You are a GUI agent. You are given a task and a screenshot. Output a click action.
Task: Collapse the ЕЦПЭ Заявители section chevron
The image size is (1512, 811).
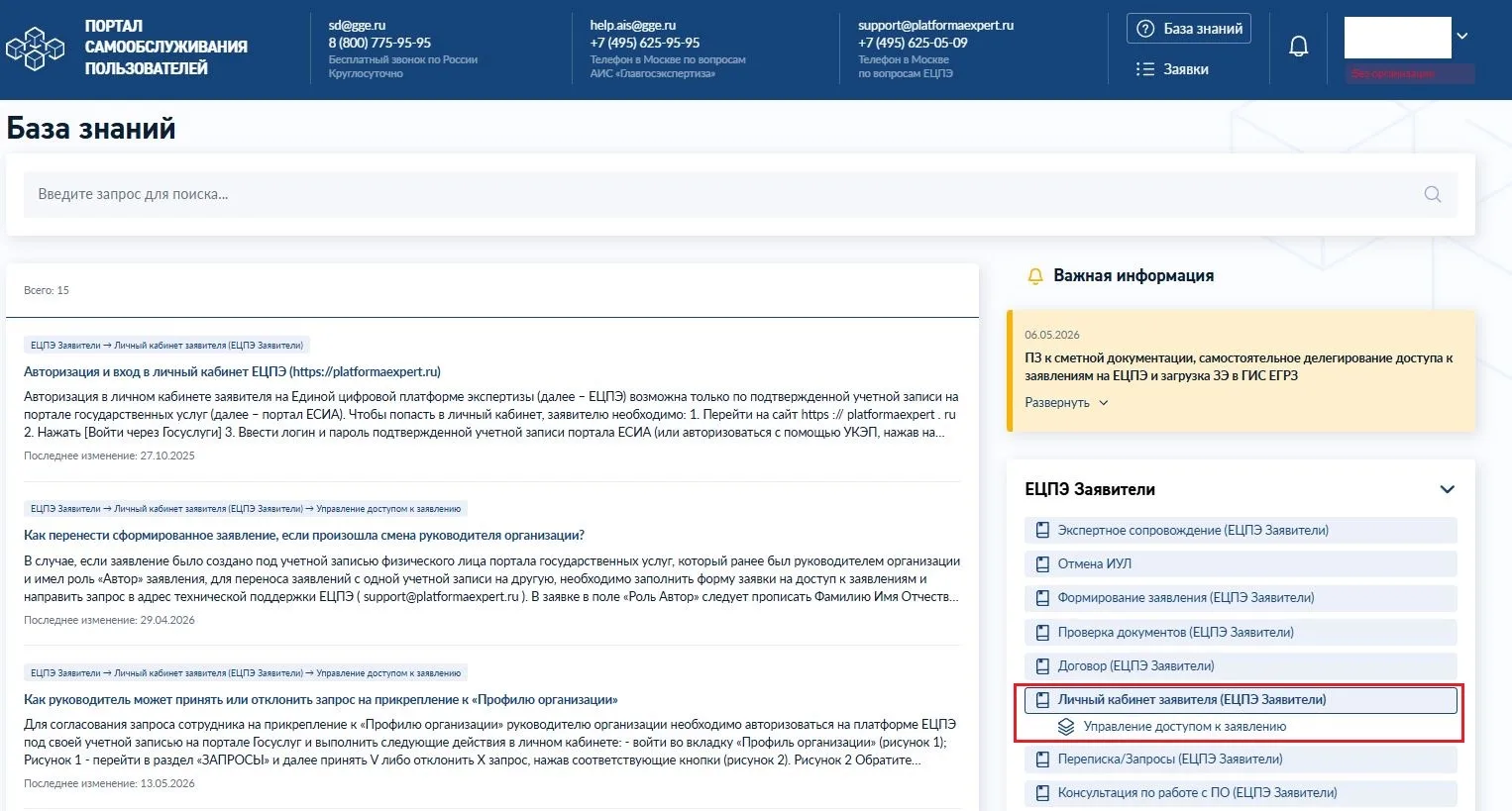click(x=1448, y=489)
